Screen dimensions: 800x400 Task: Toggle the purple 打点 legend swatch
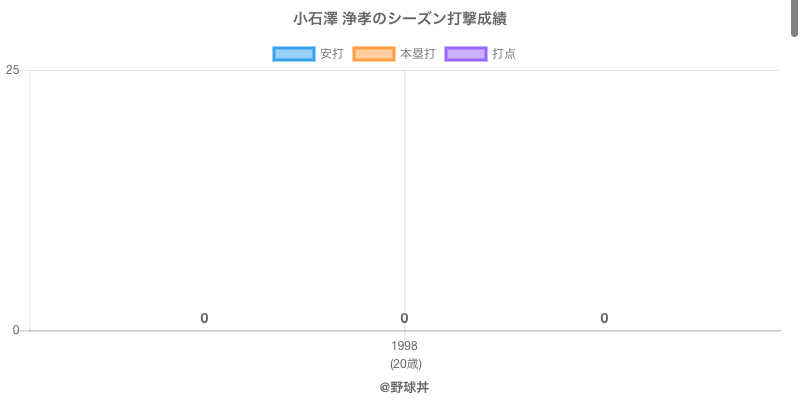pos(466,54)
